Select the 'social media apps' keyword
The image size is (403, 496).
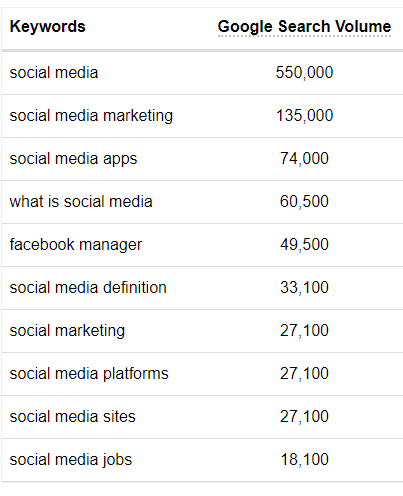[x=73, y=159]
